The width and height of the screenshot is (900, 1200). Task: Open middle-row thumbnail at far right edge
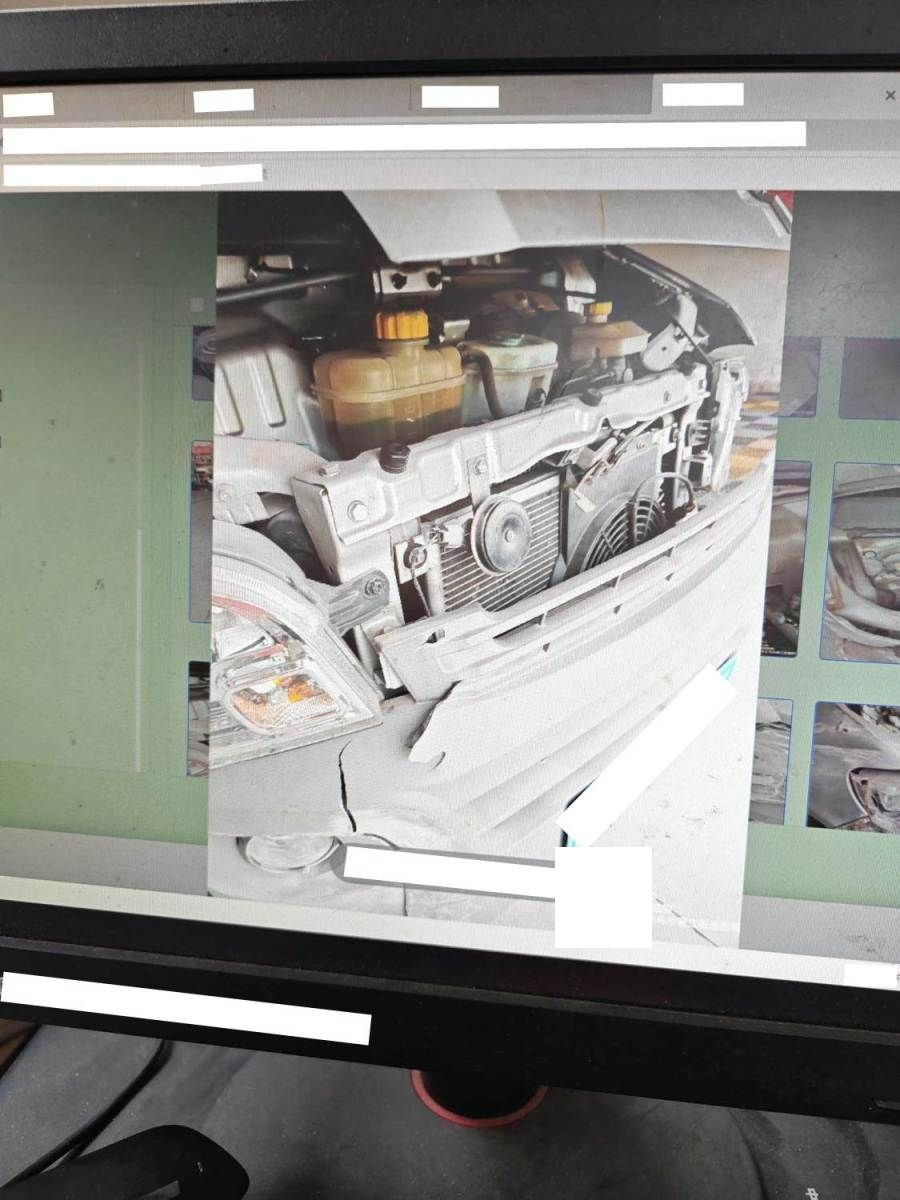862,562
